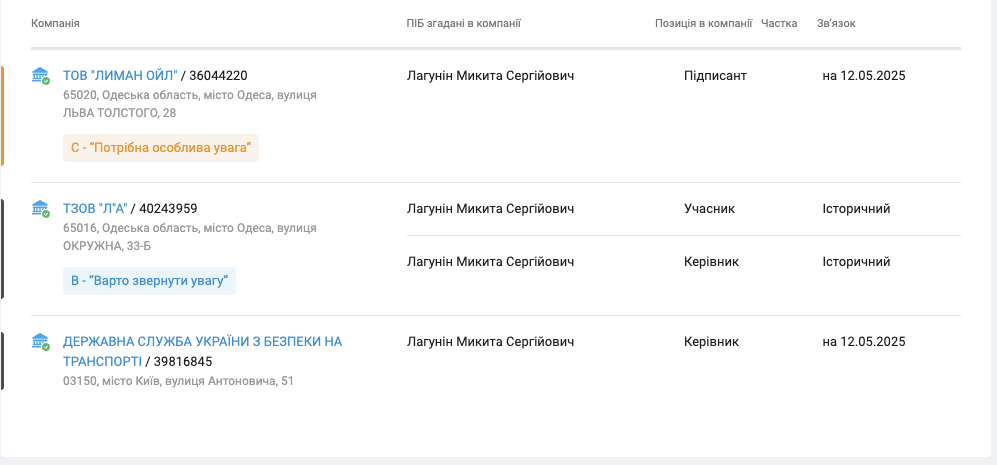The image size is (997, 465).
Task: Open the ТЗОВ "Л'А" company link
Action: (x=95, y=209)
